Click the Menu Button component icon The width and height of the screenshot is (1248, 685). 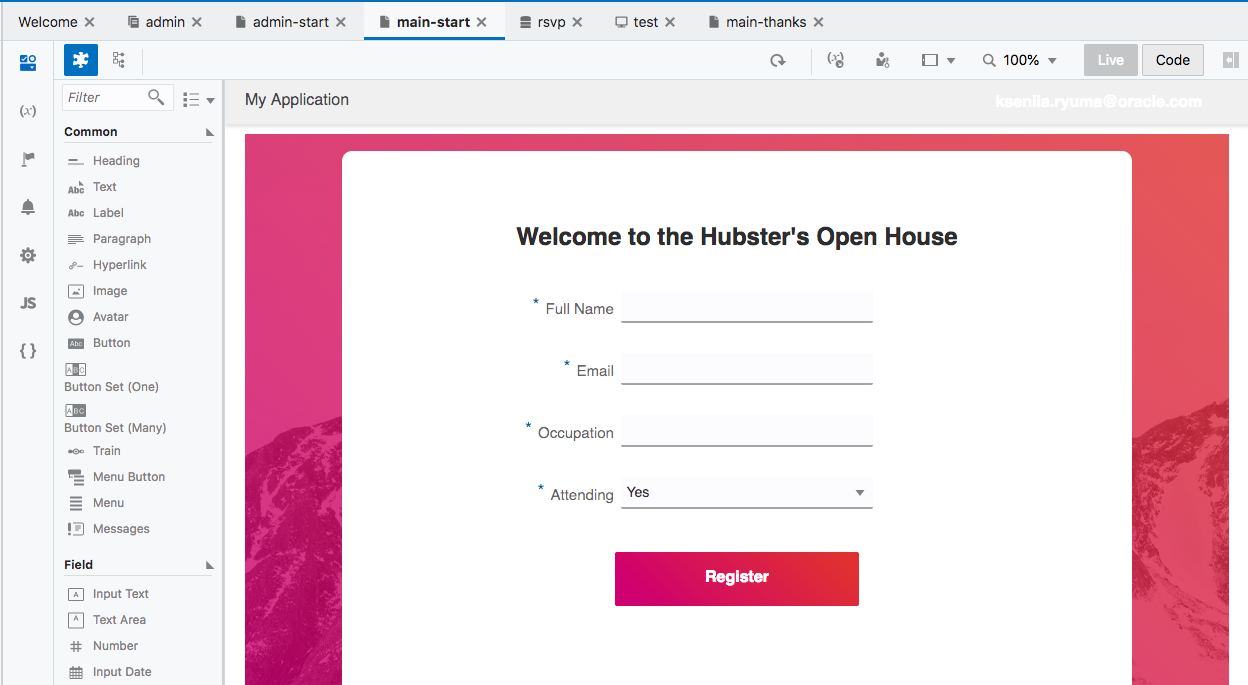(x=76, y=477)
